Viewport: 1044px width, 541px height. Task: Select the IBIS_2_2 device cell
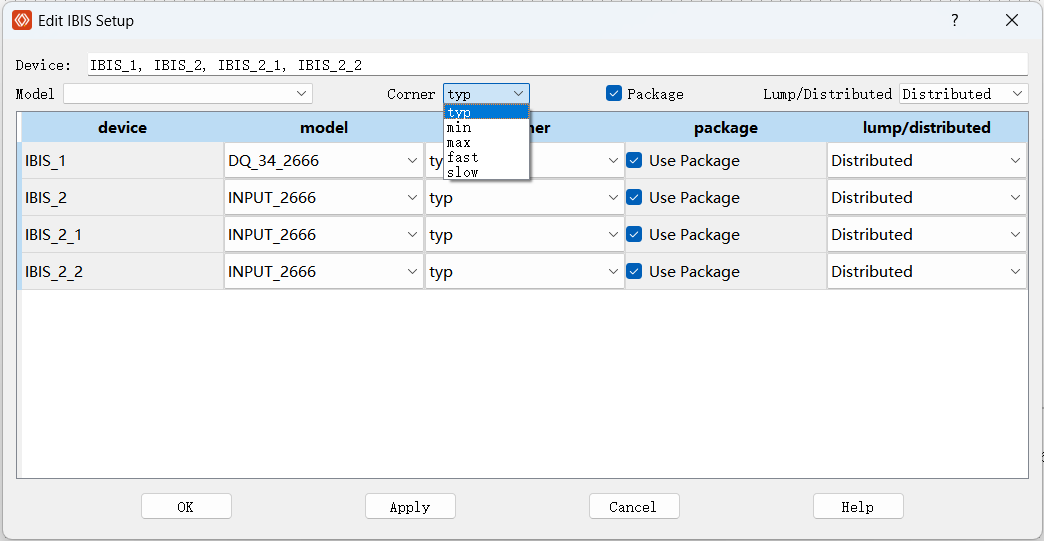point(123,271)
